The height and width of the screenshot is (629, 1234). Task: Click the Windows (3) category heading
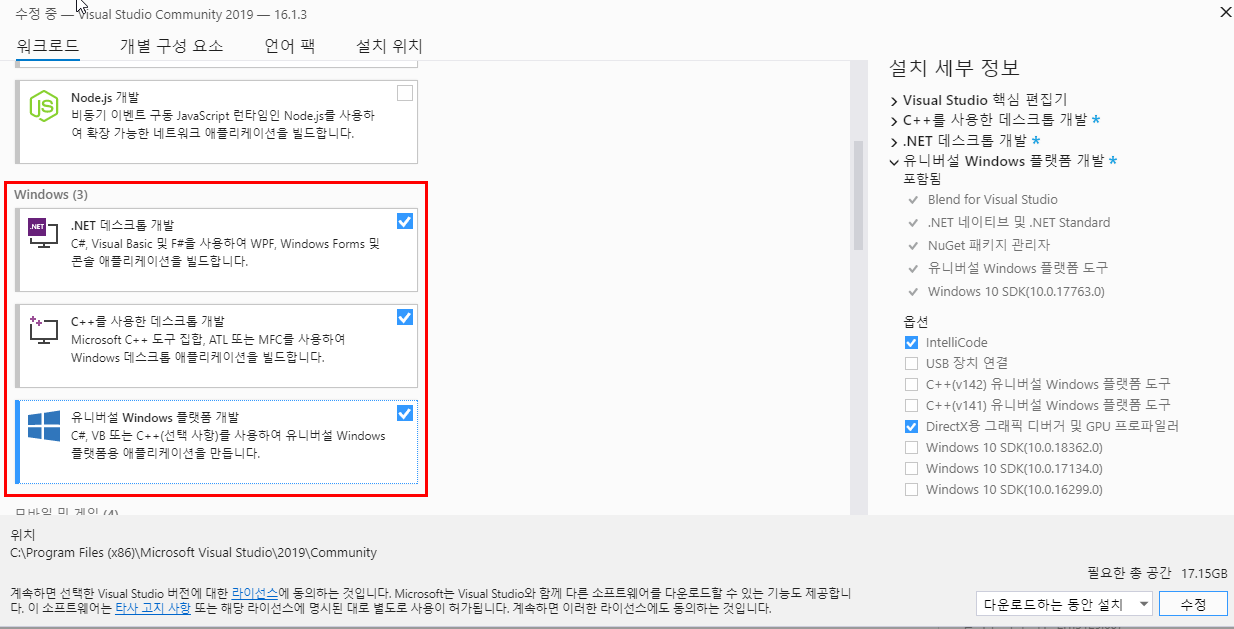(x=51, y=194)
